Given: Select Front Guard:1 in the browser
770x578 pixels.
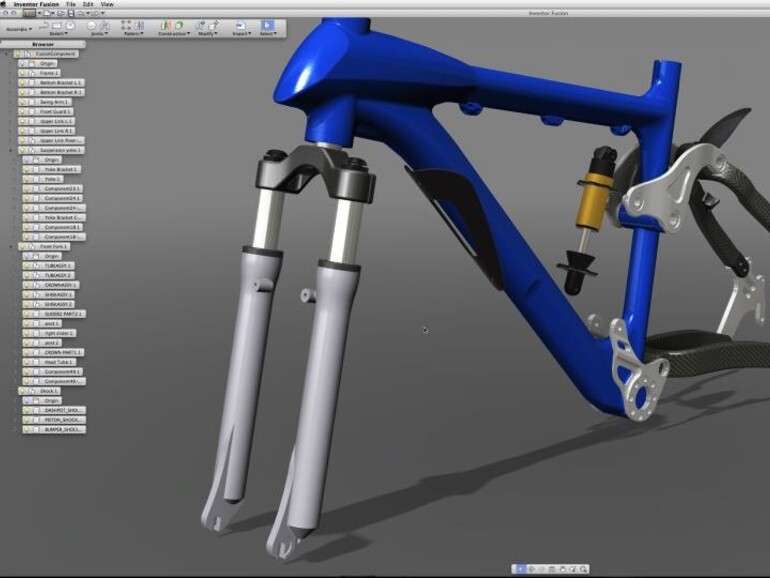Looking at the screenshot, I should point(52,112).
